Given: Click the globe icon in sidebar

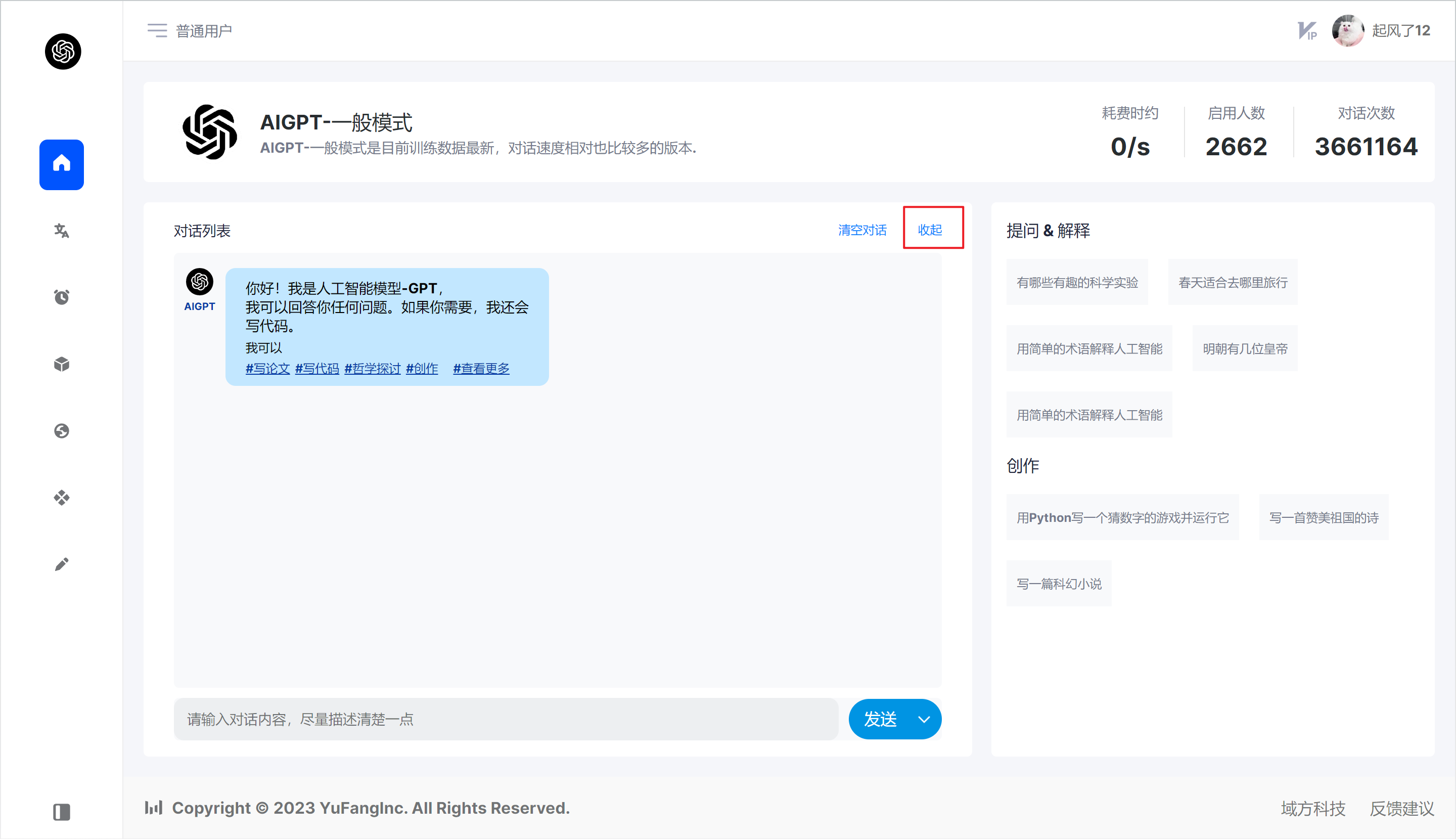Looking at the screenshot, I should click(62, 431).
